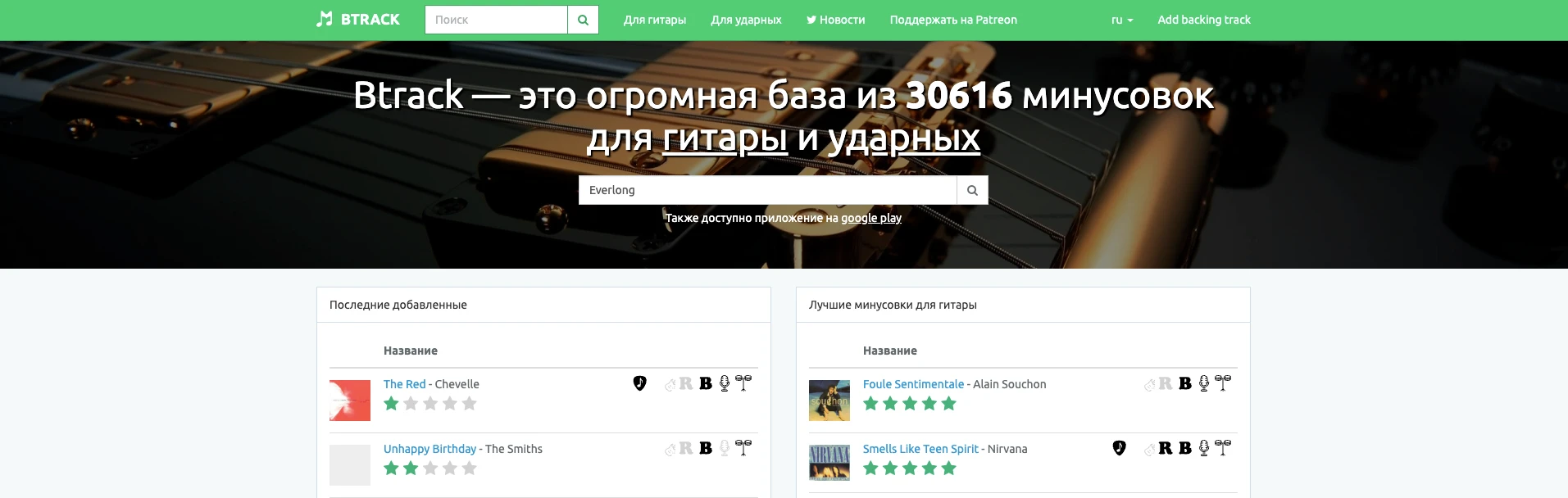Click the R rhythm icon for Smells Like Teen Spirit

coord(1166,448)
